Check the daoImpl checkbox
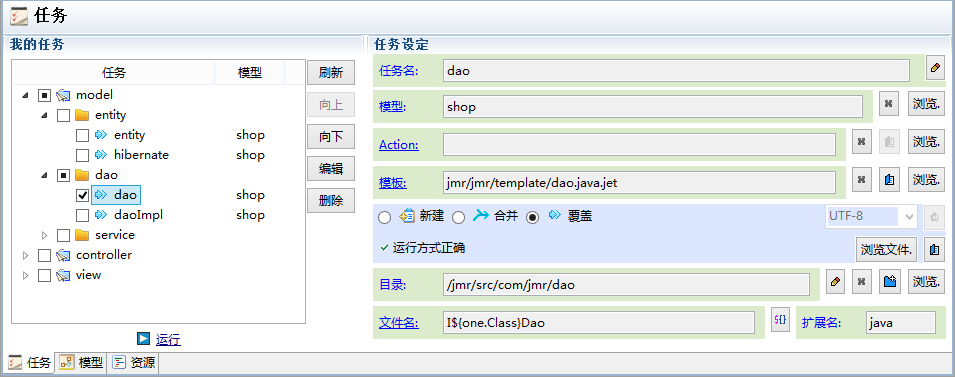Image resolution: width=955 pixels, height=377 pixels. click(82, 216)
